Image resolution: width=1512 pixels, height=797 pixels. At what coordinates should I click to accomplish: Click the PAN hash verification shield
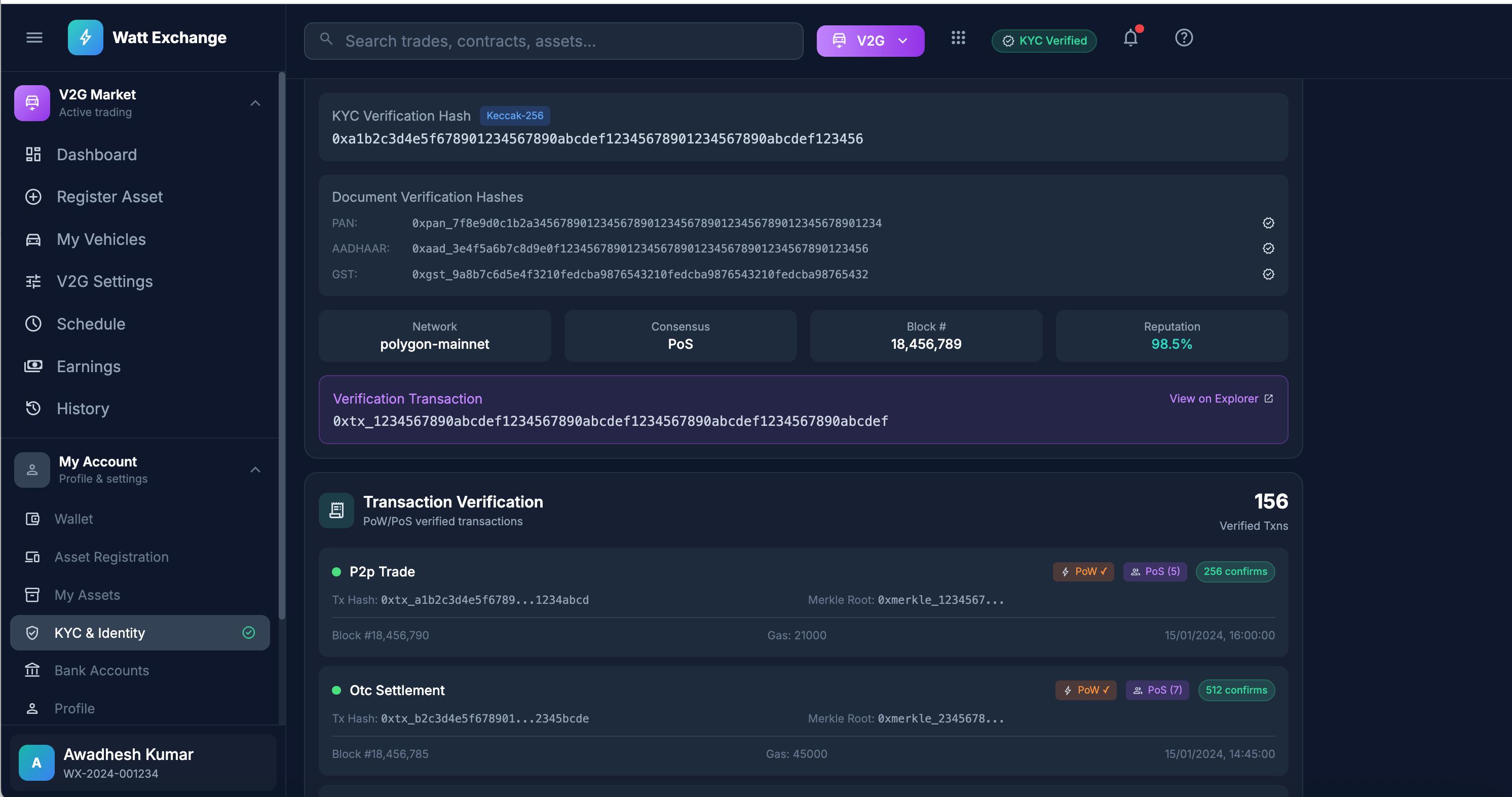1268,223
